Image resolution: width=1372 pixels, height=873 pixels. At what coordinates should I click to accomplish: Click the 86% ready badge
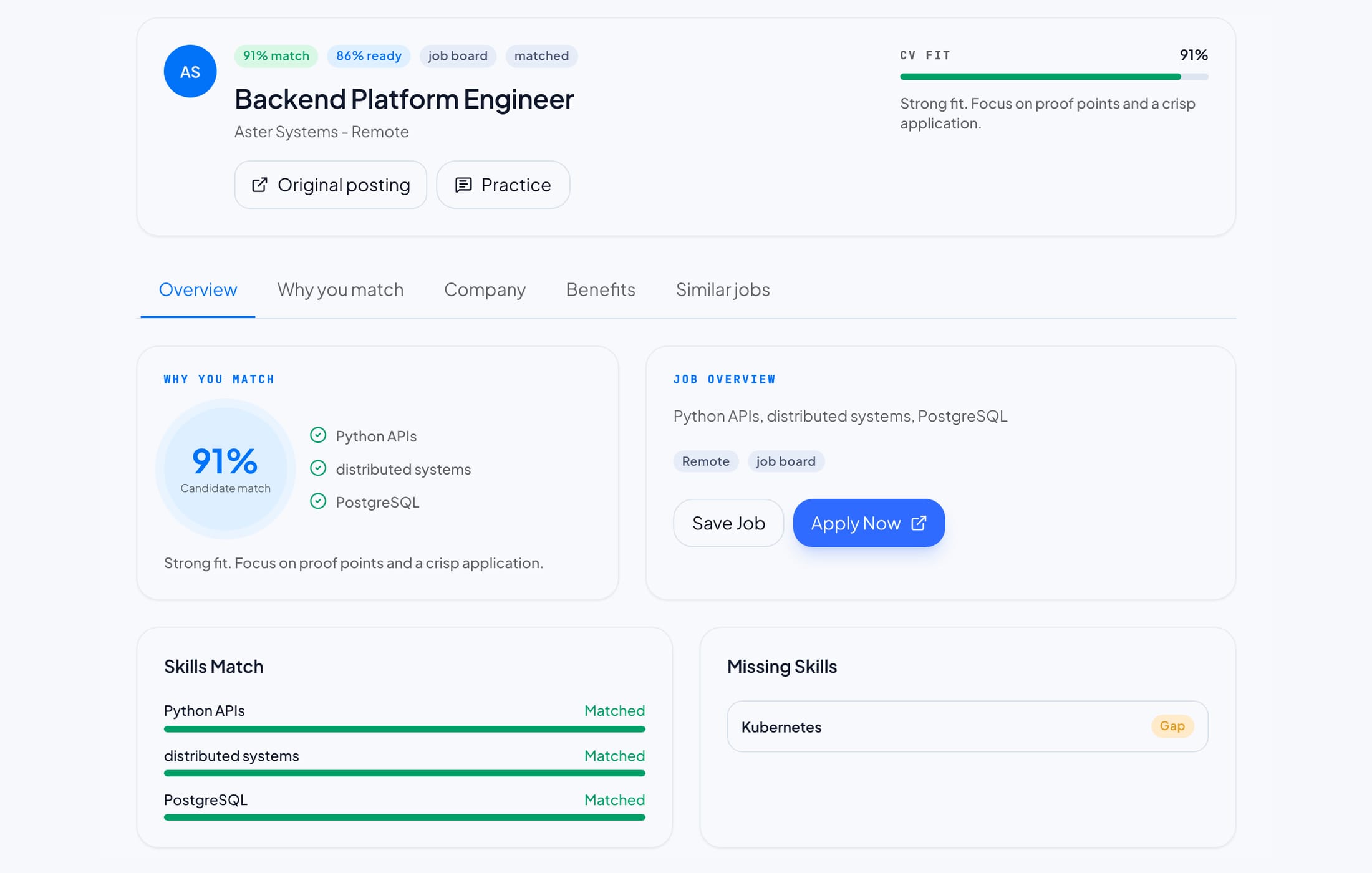coord(369,56)
